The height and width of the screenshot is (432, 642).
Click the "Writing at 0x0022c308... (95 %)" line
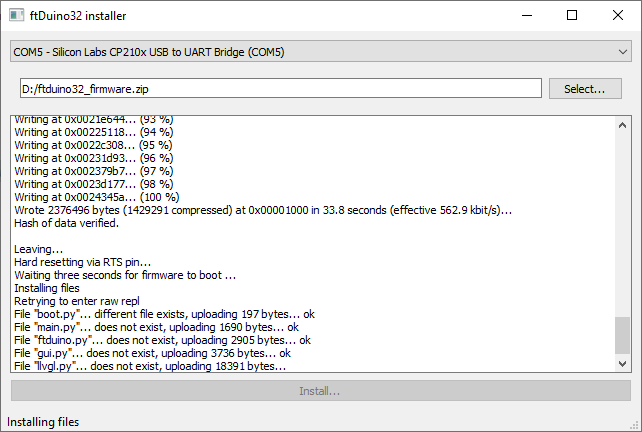pos(93,145)
